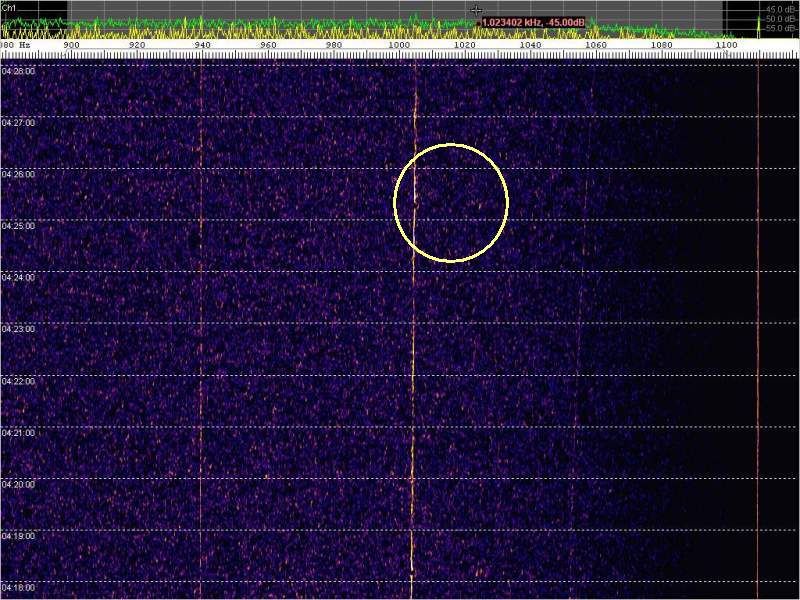Select the 04:18:00 time marker

point(18,587)
